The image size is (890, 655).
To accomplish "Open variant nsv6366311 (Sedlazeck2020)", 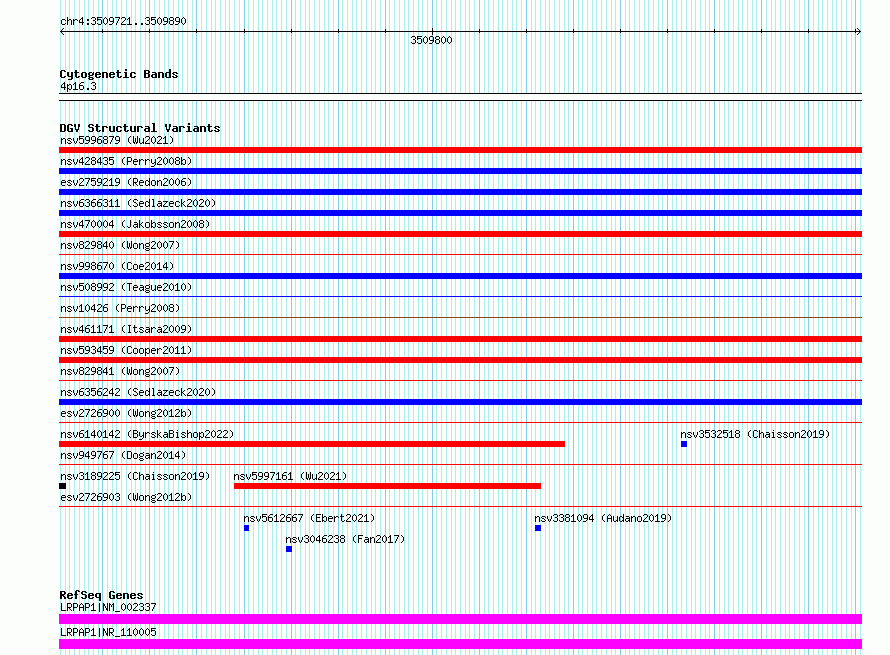I will [x=138, y=203].
